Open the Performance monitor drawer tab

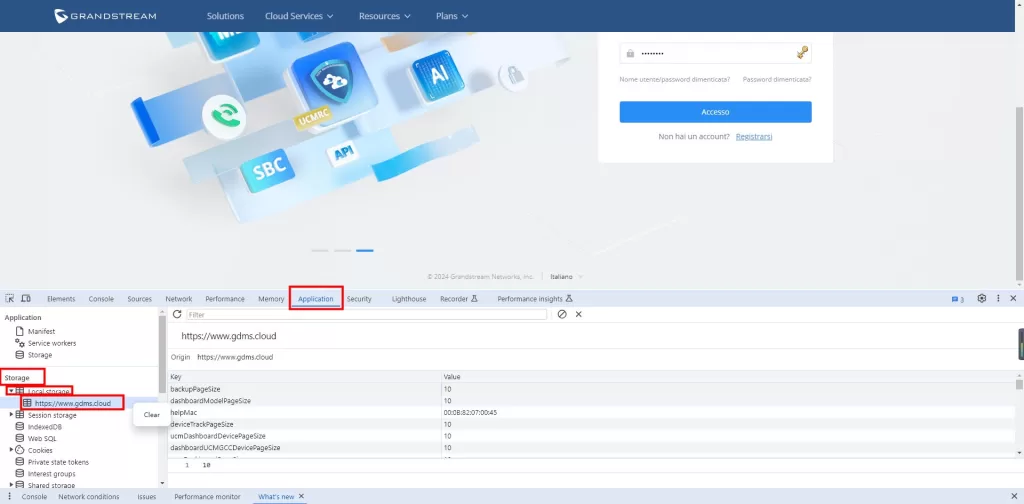click(207, 497)
